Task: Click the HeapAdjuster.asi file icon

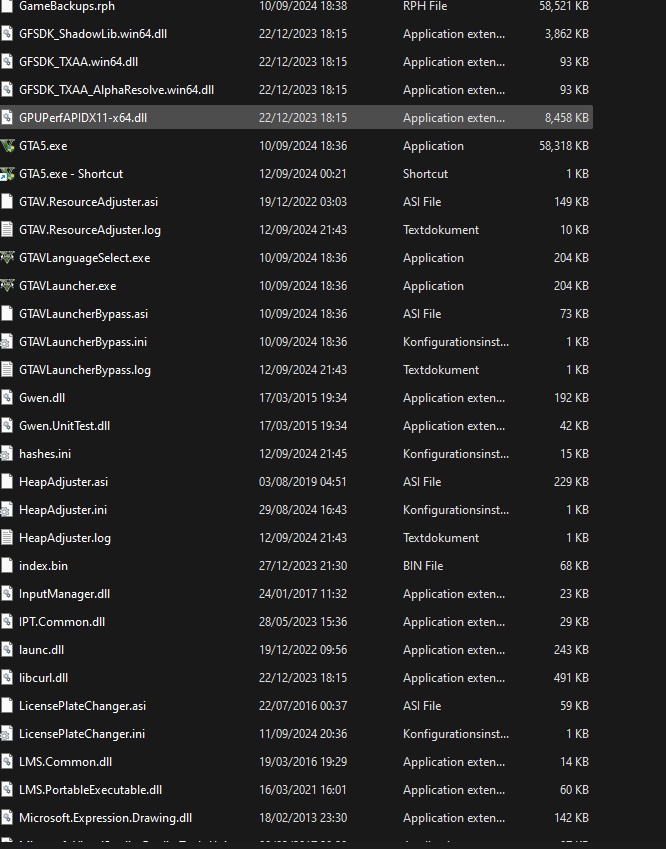Action: (6, 482)
